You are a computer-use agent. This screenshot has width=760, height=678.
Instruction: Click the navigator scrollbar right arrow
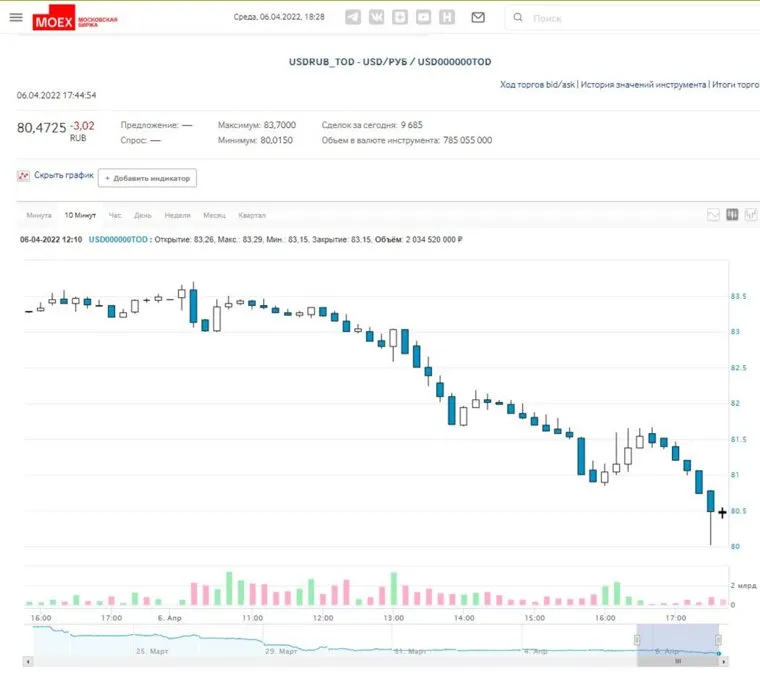(x=724, y=661)
